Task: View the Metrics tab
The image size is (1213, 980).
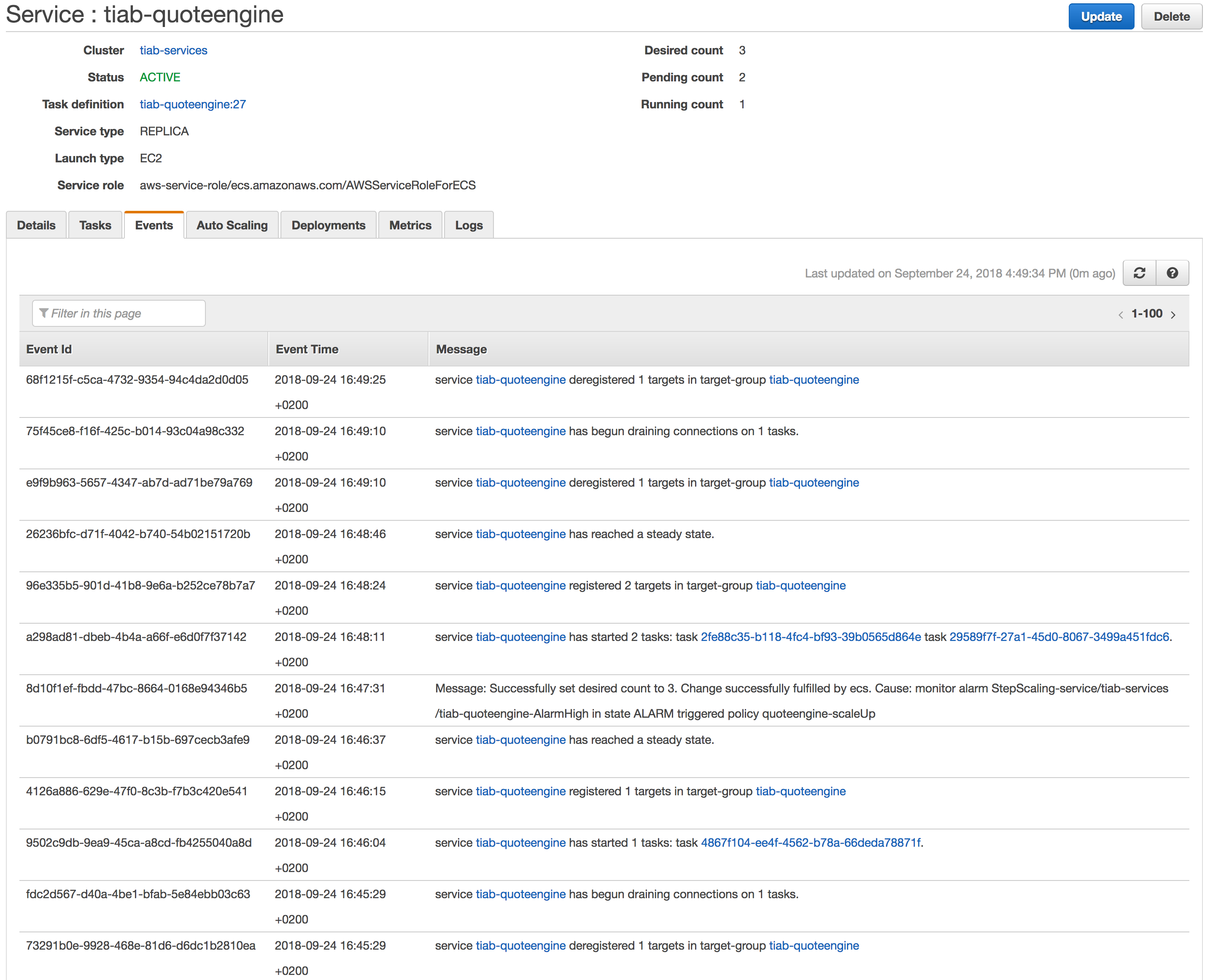Action: pos(410,225)
